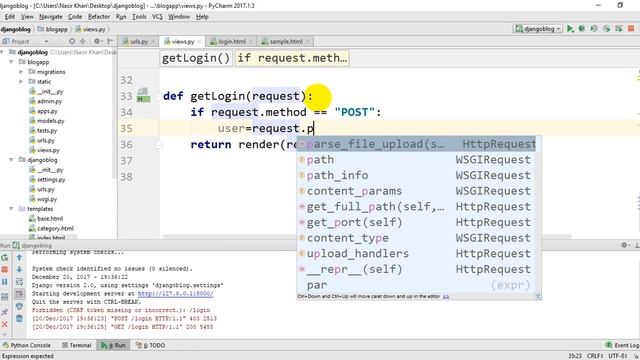Start debugging with the bug icon
This screenshot has width=640, height=360.
[582, 29]
